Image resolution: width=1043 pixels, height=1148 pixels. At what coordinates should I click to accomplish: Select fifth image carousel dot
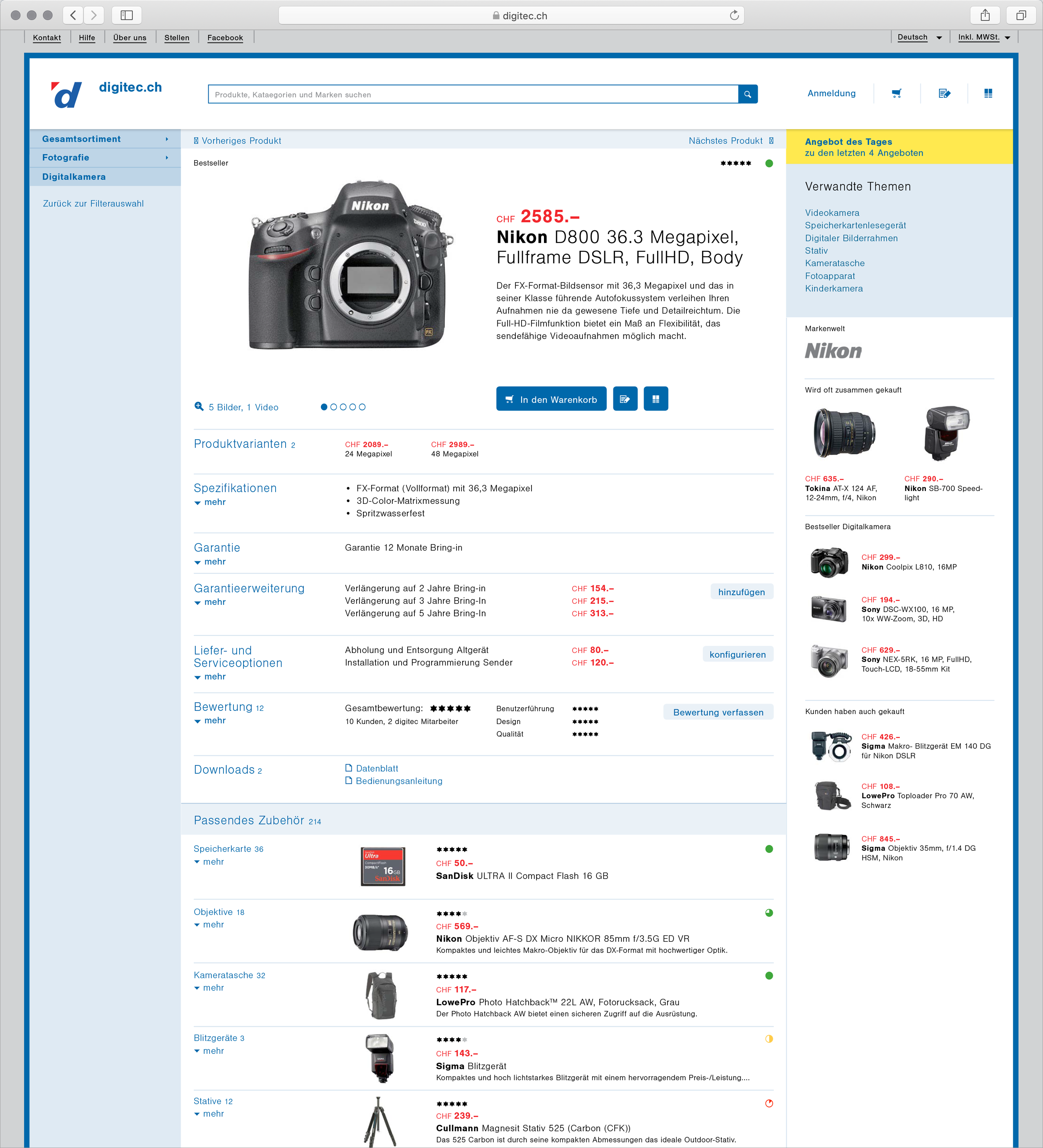point(362,407)
